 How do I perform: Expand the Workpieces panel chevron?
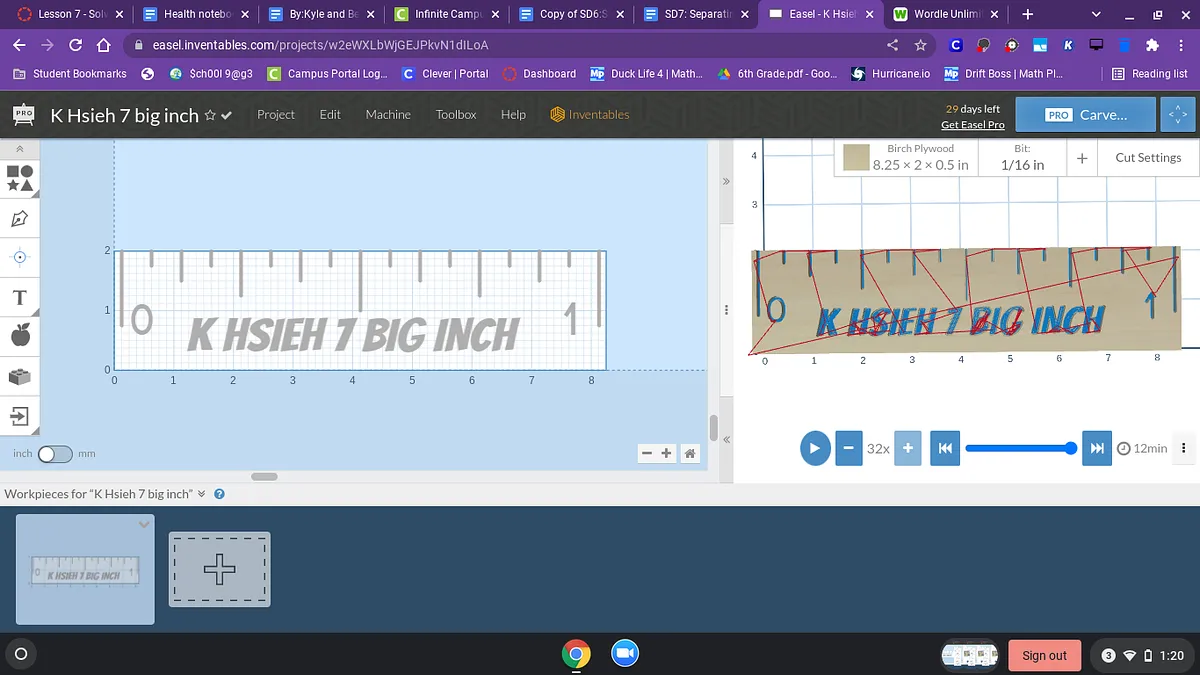(202, 494)
